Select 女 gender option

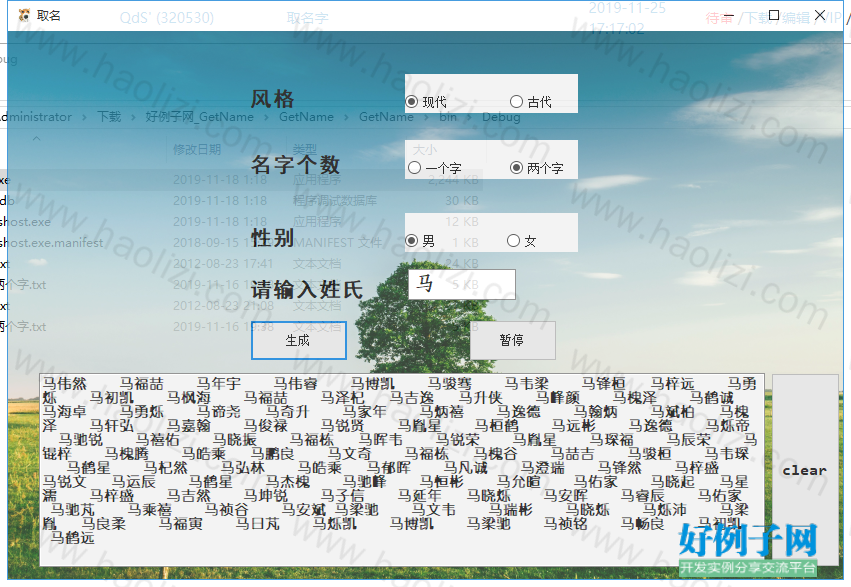[x=522, y=241]
